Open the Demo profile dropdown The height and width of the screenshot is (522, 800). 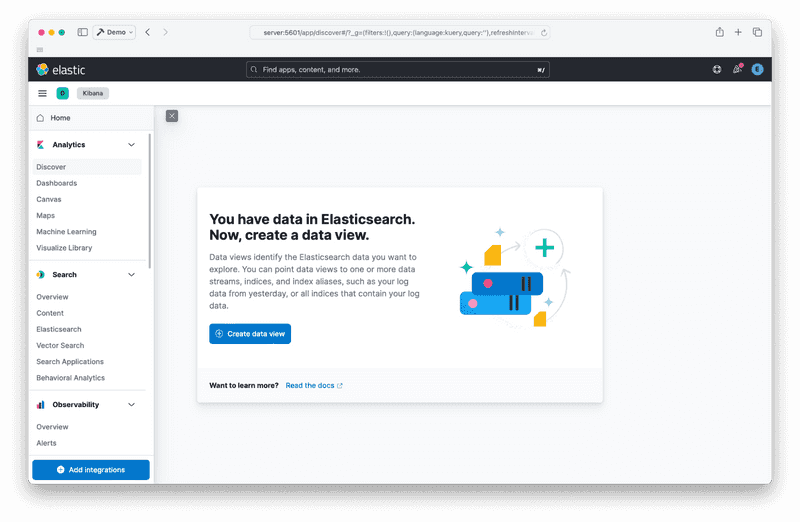pos(115,32)
